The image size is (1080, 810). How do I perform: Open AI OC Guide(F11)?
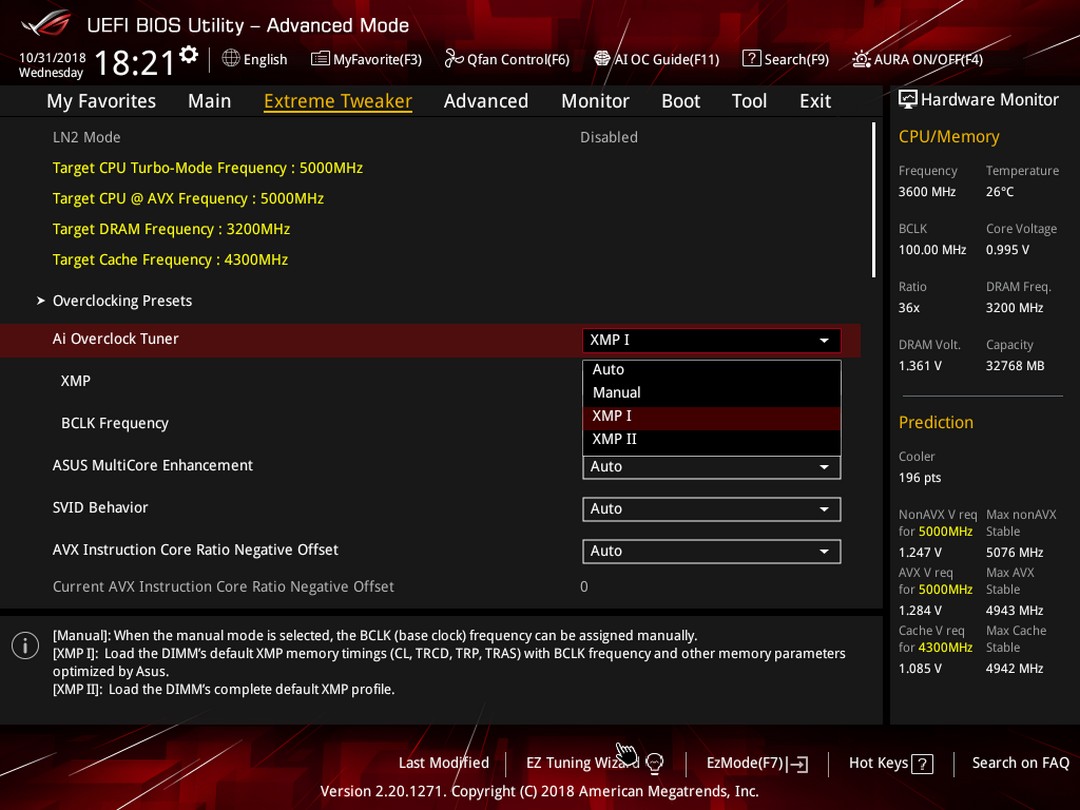tap(656, 59)
